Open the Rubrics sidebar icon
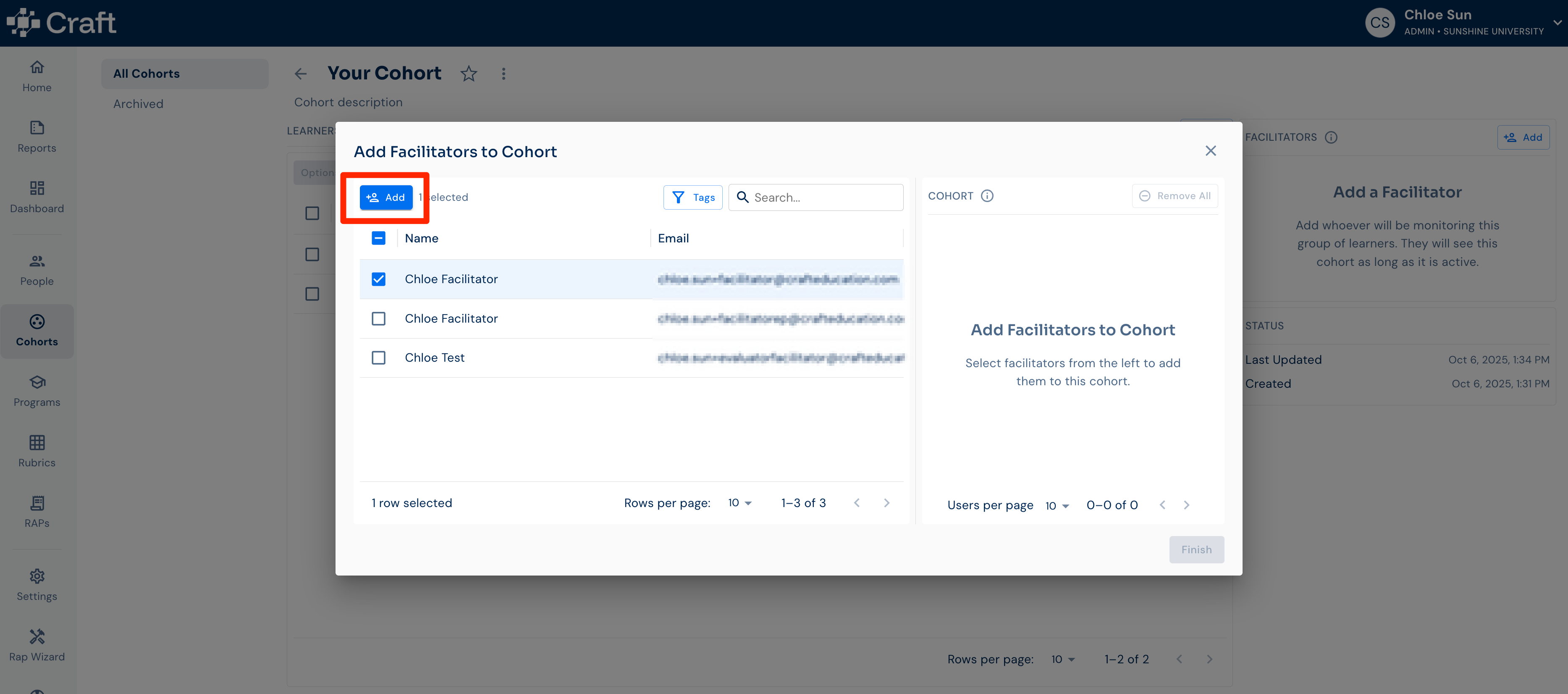Viewport: 1568px width, 694px height. point(37,442)
